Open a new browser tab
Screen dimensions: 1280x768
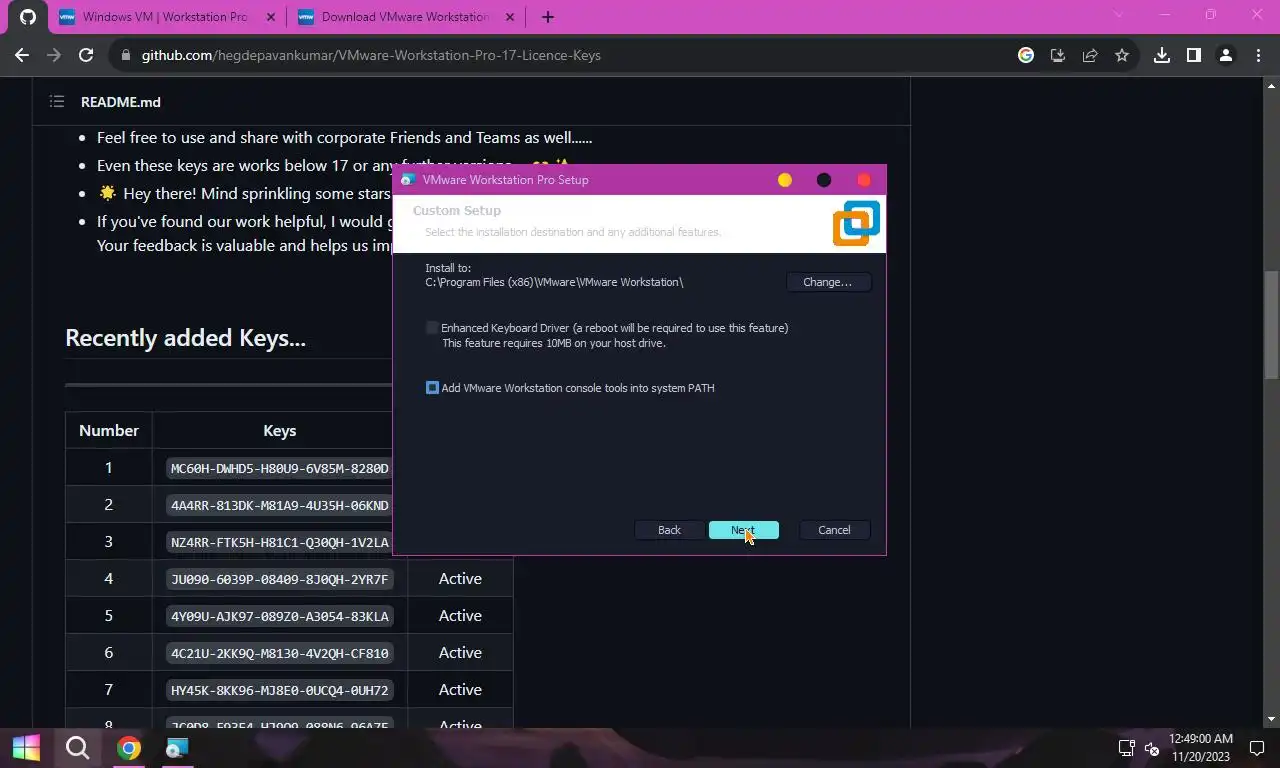pos(547,17)
